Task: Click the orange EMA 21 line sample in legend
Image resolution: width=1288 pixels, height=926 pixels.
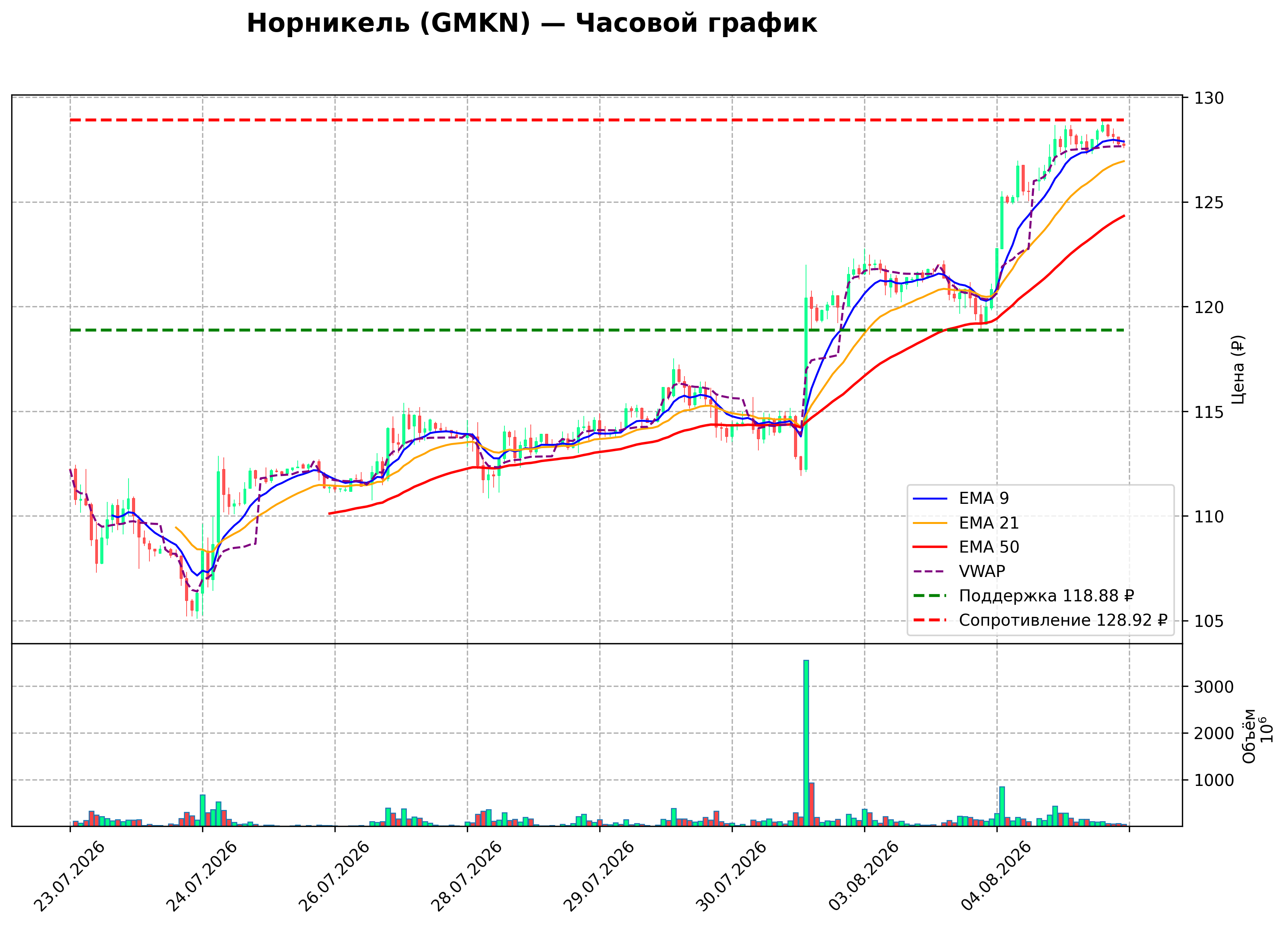Action: click(930, 523)
